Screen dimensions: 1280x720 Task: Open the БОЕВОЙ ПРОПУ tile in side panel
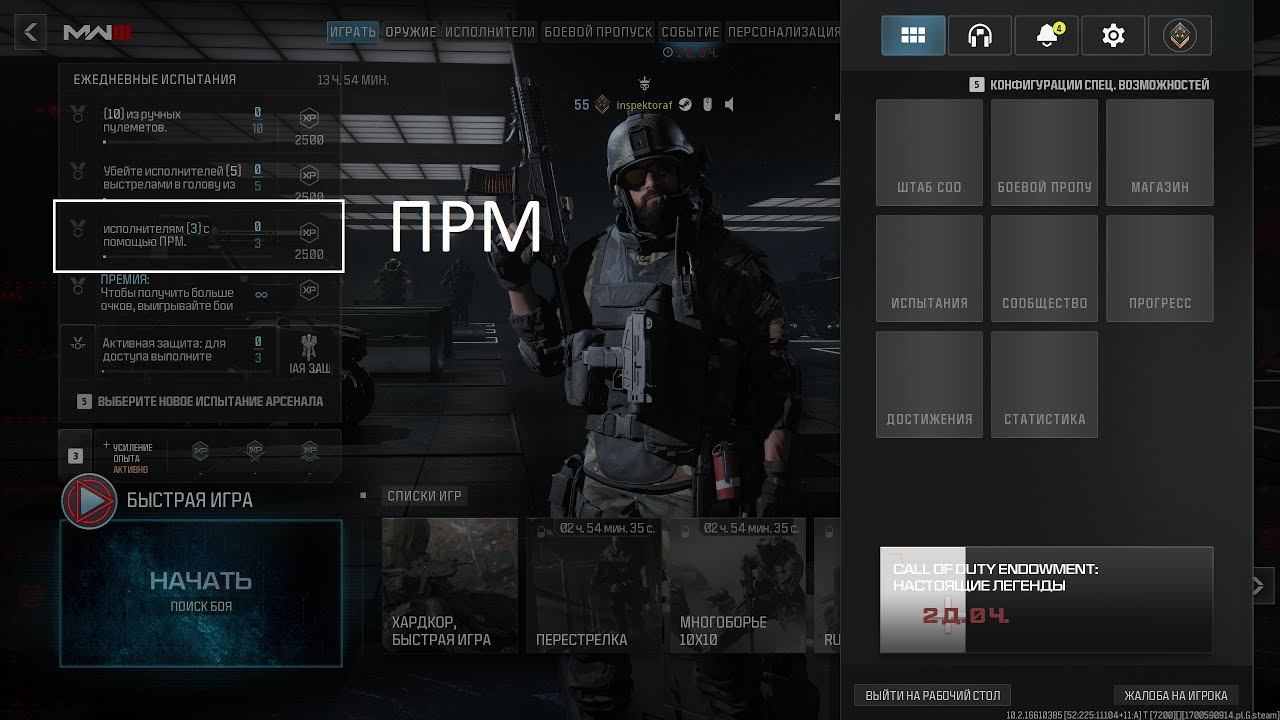(1044, 152)
